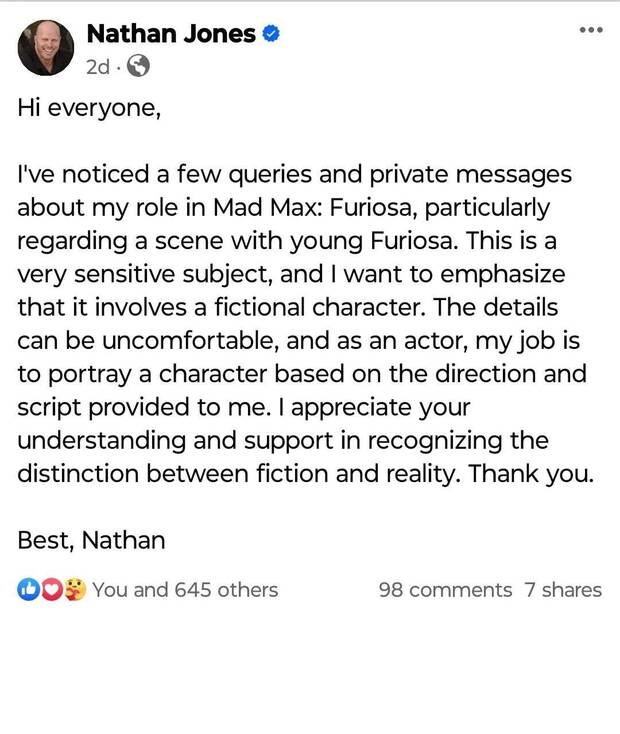Open Nathan Jones profile picture

46,47
